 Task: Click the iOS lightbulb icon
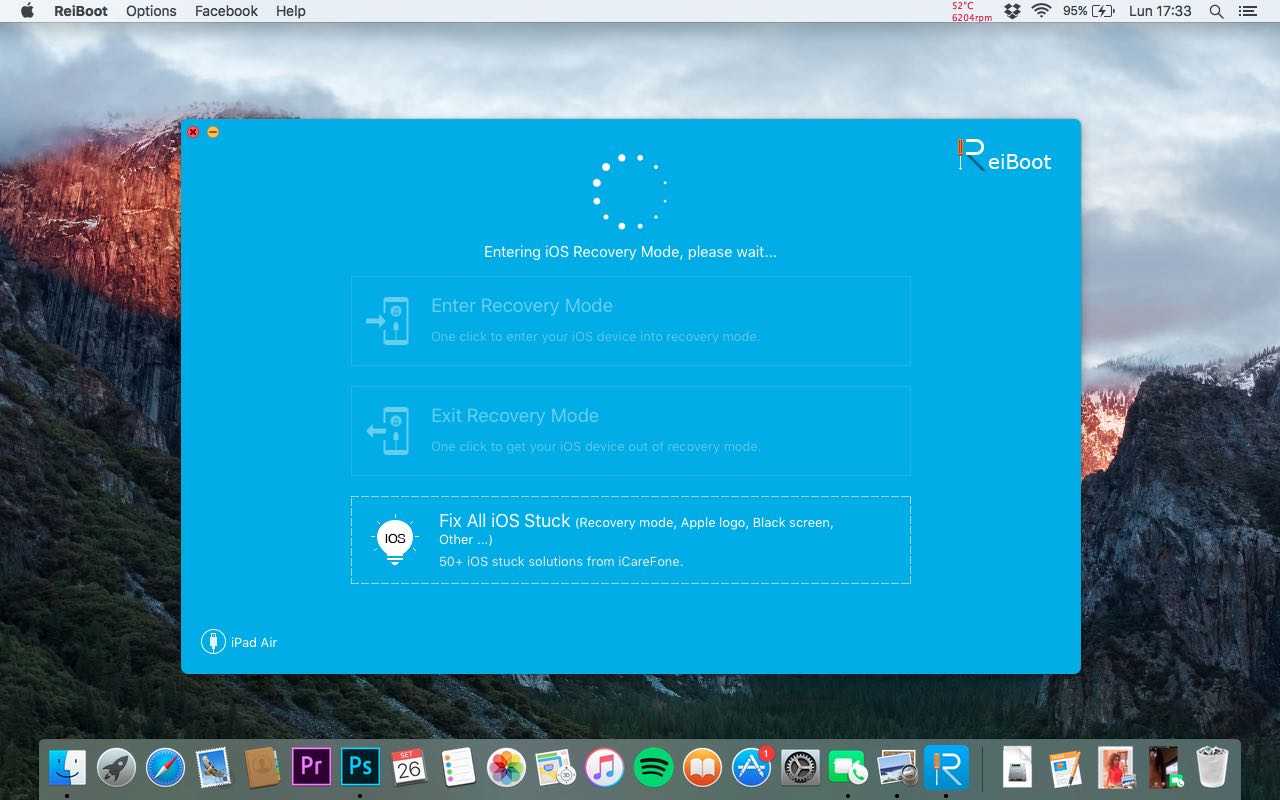pyautogui.click(x=395, y=540)
